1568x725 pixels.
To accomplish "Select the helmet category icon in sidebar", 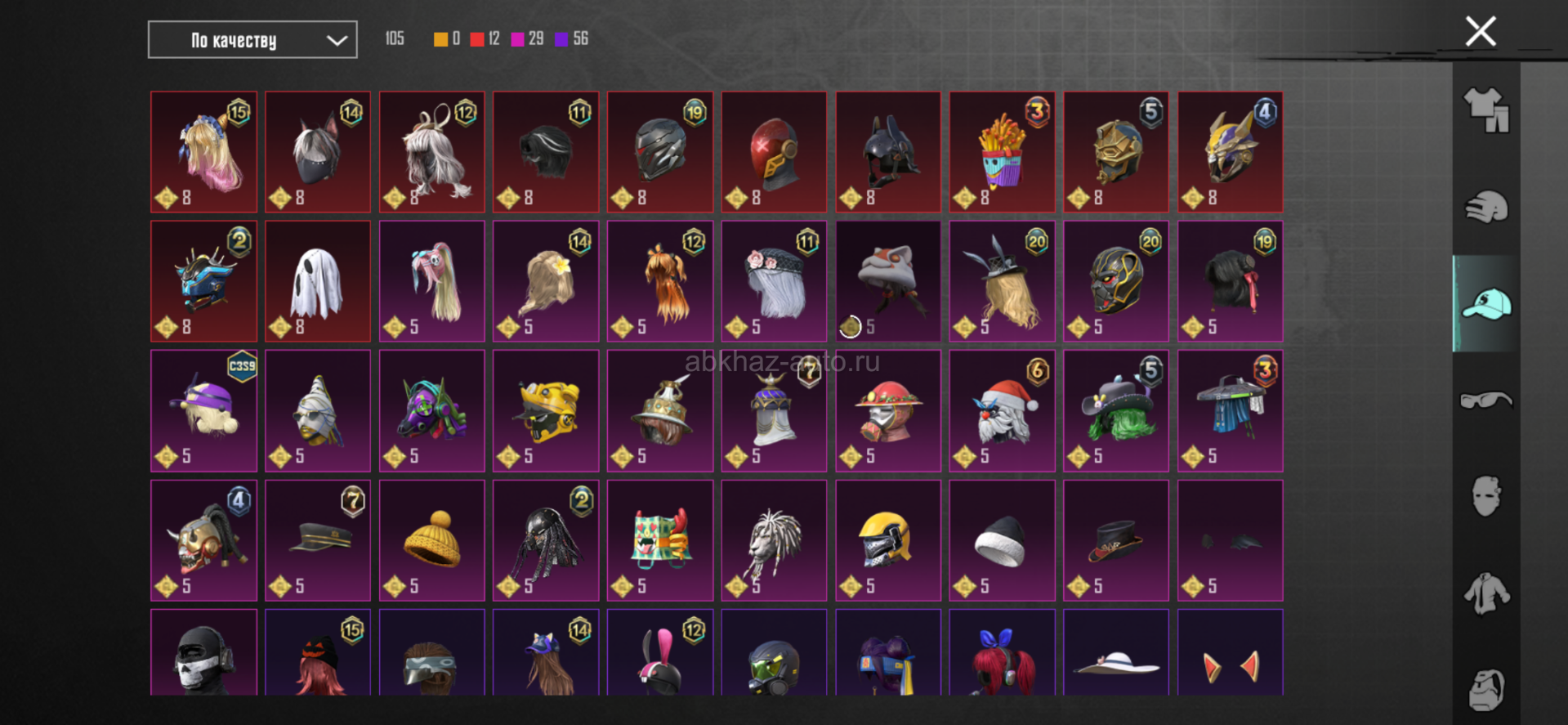I will (1486, 207).
